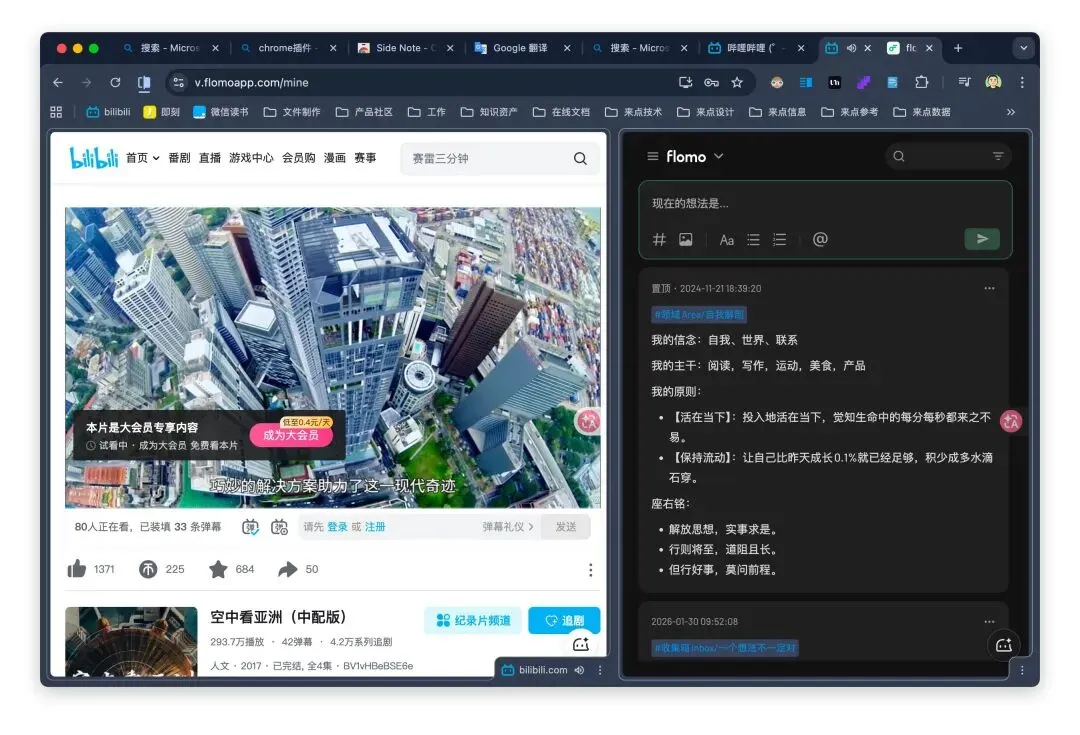
Task: Click address bar v.flomoapp.com/mine
Action: [x=251, y=83]
